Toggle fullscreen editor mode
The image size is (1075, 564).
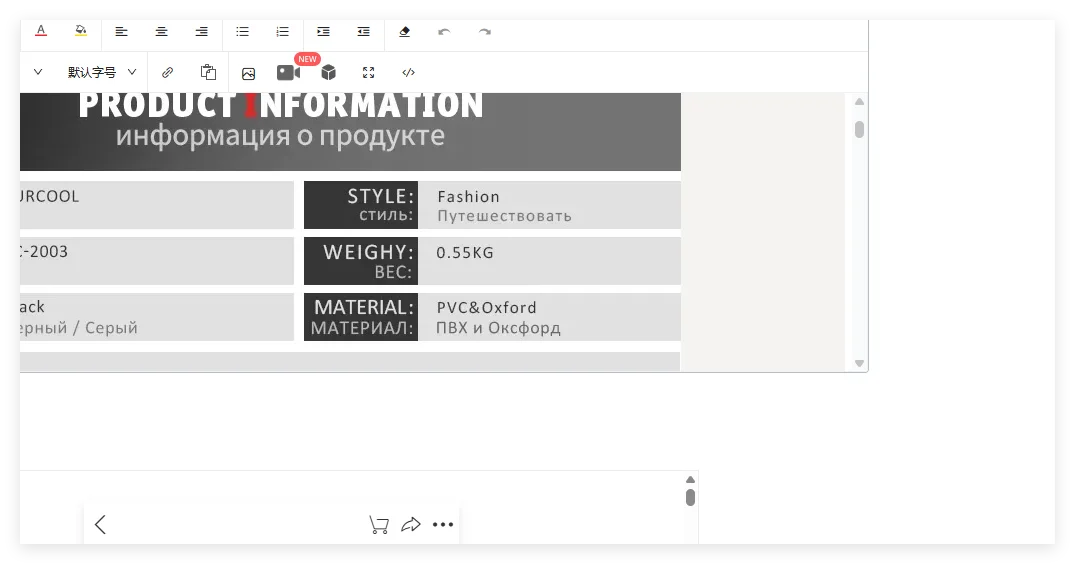[x=369, y=72]
